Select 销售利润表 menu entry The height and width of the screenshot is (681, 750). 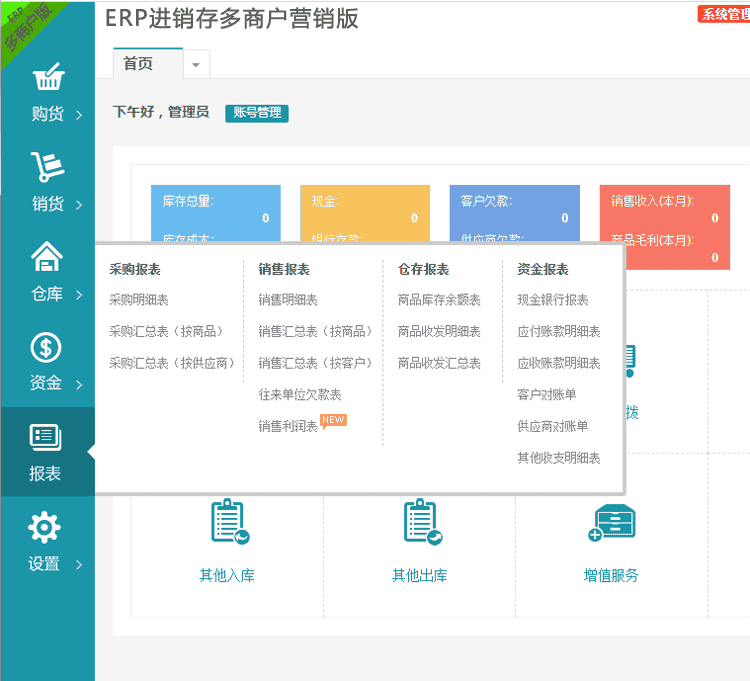(288, 426)
